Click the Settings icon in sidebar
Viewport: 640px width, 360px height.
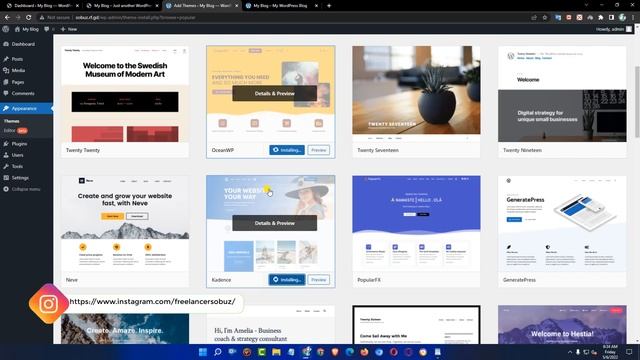[6, 178]
